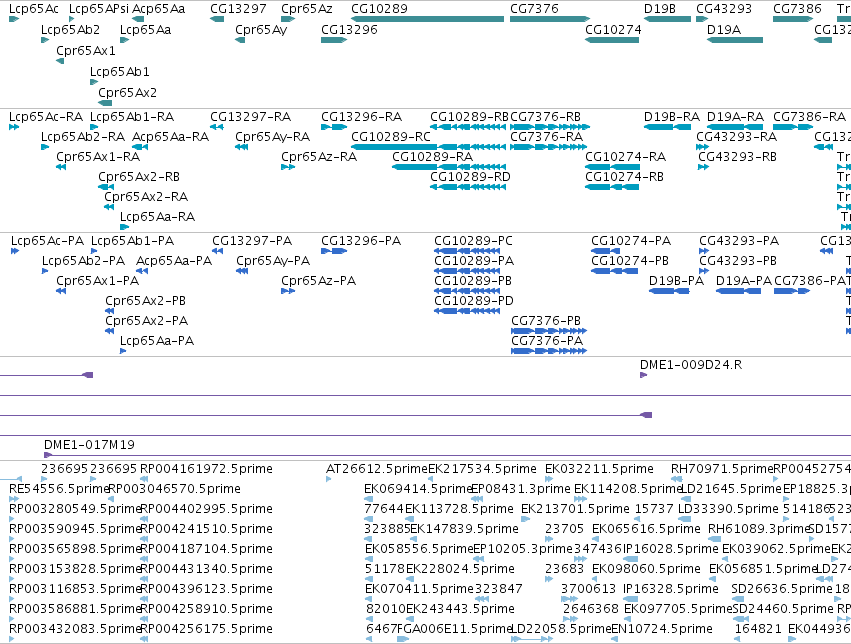Click the Acp65Aa gene label
The width and height of the screenshot is (851, 644).
click(x=158, y=9)
